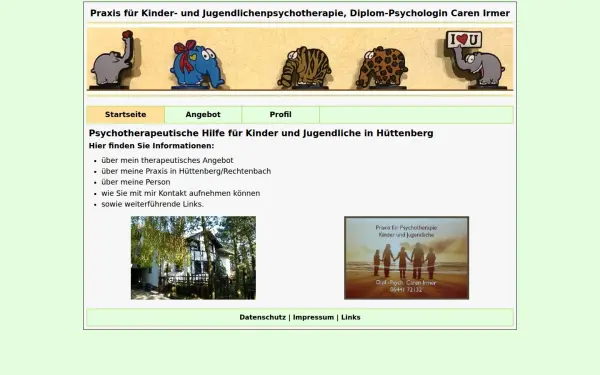Click the page title Praxis für Kinder- und Jugendlichenpsychotherapie
This screenshot has height=375, width=600.
point(300,13)
